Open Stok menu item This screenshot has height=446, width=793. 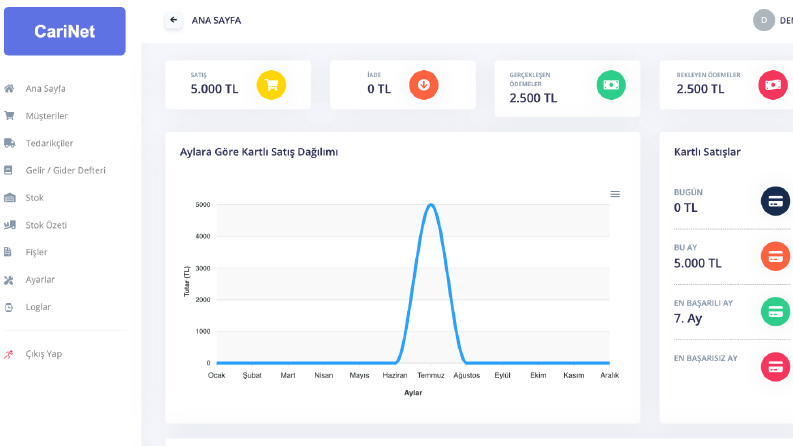[x=34, y=198]
